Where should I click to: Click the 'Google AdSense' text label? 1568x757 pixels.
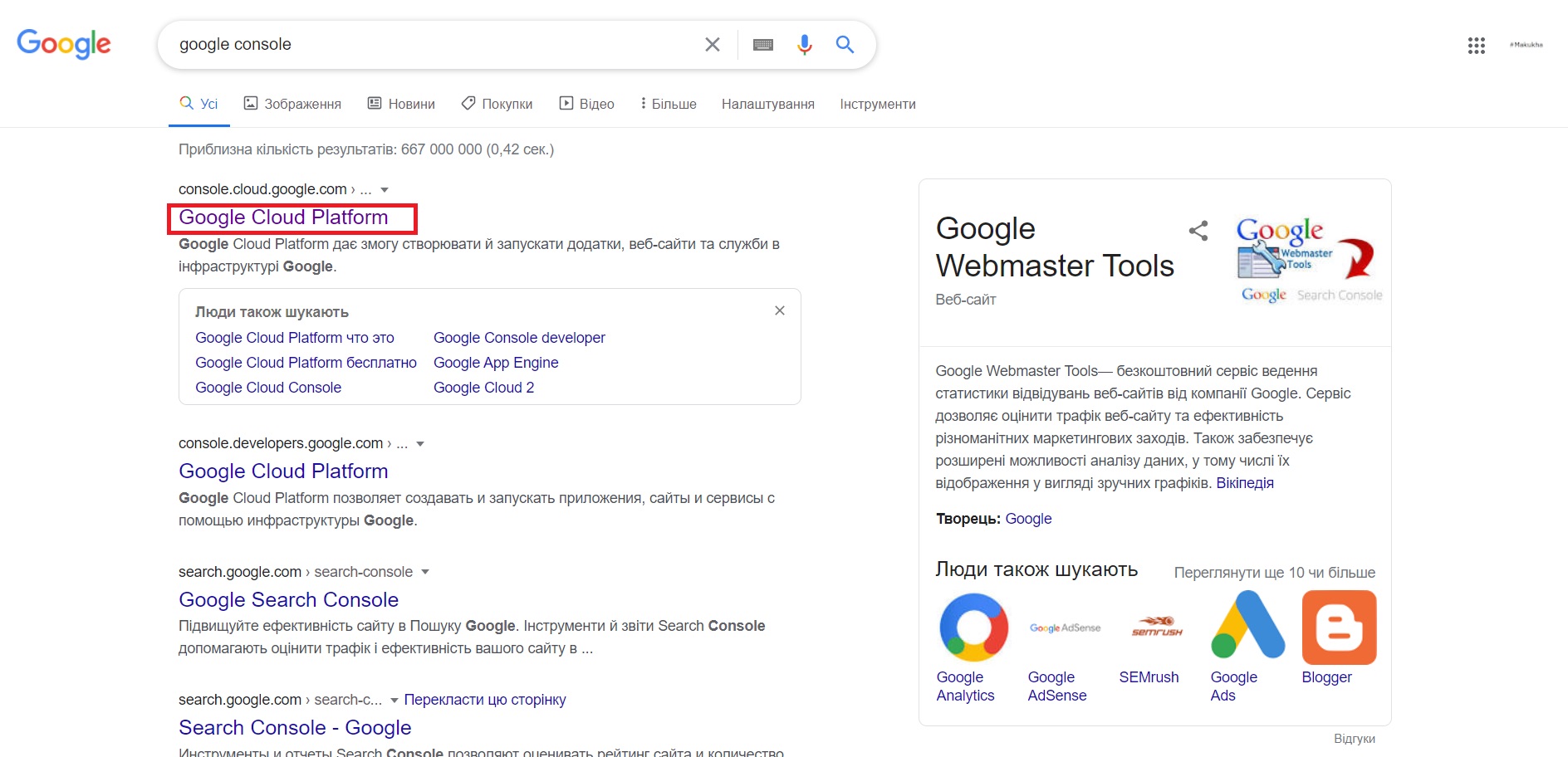pyautogui.click(x=1057, y=686)
